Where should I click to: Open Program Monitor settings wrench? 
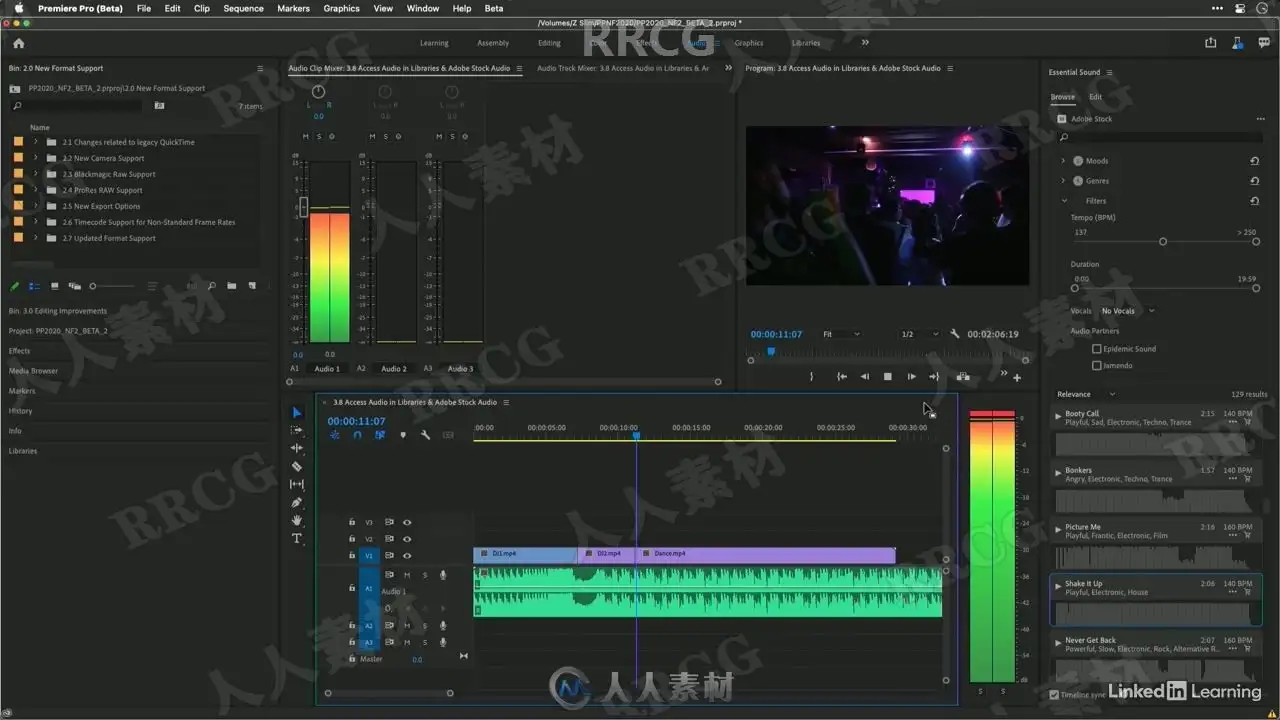coord(954,334)
